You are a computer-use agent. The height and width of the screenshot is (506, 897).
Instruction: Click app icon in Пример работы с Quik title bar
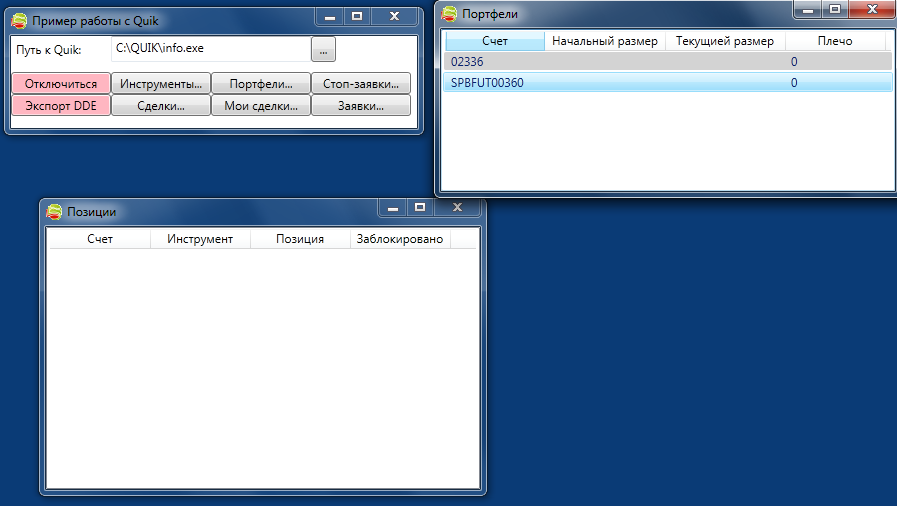[19, 21]
